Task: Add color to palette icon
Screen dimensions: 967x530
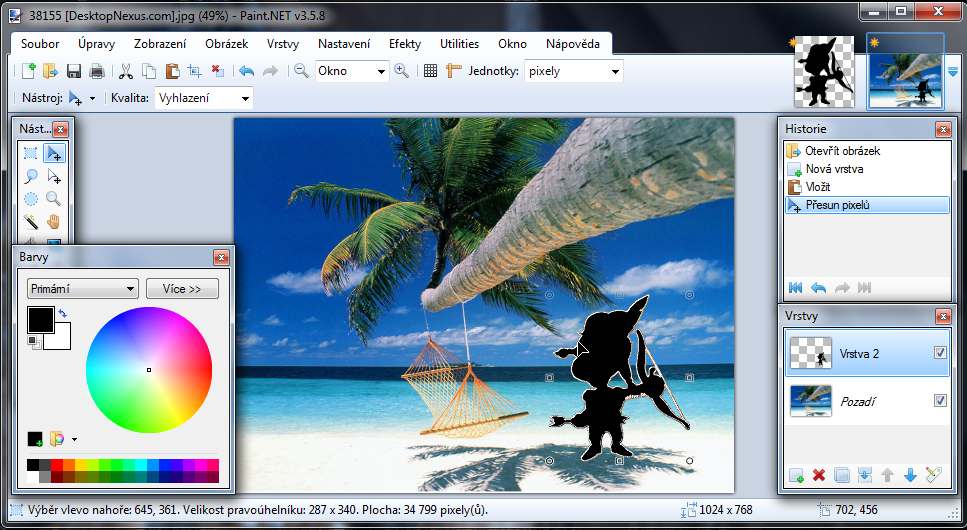Action: click(x=35, y=439)
